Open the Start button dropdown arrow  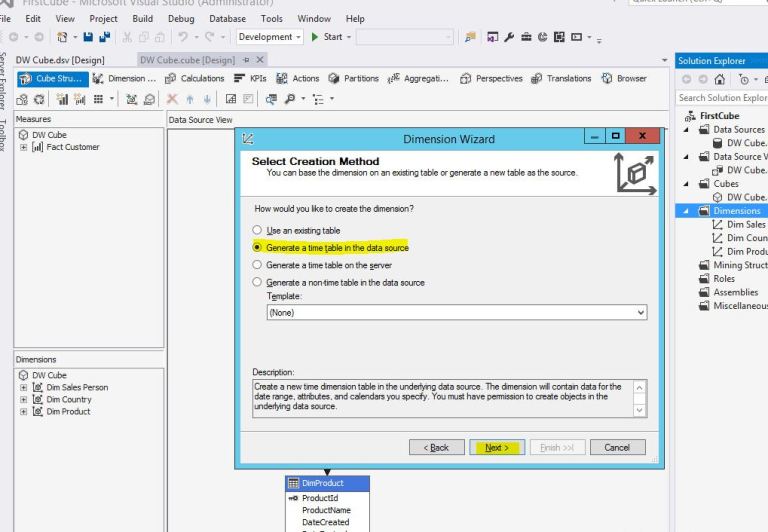(x=349, y=37)
